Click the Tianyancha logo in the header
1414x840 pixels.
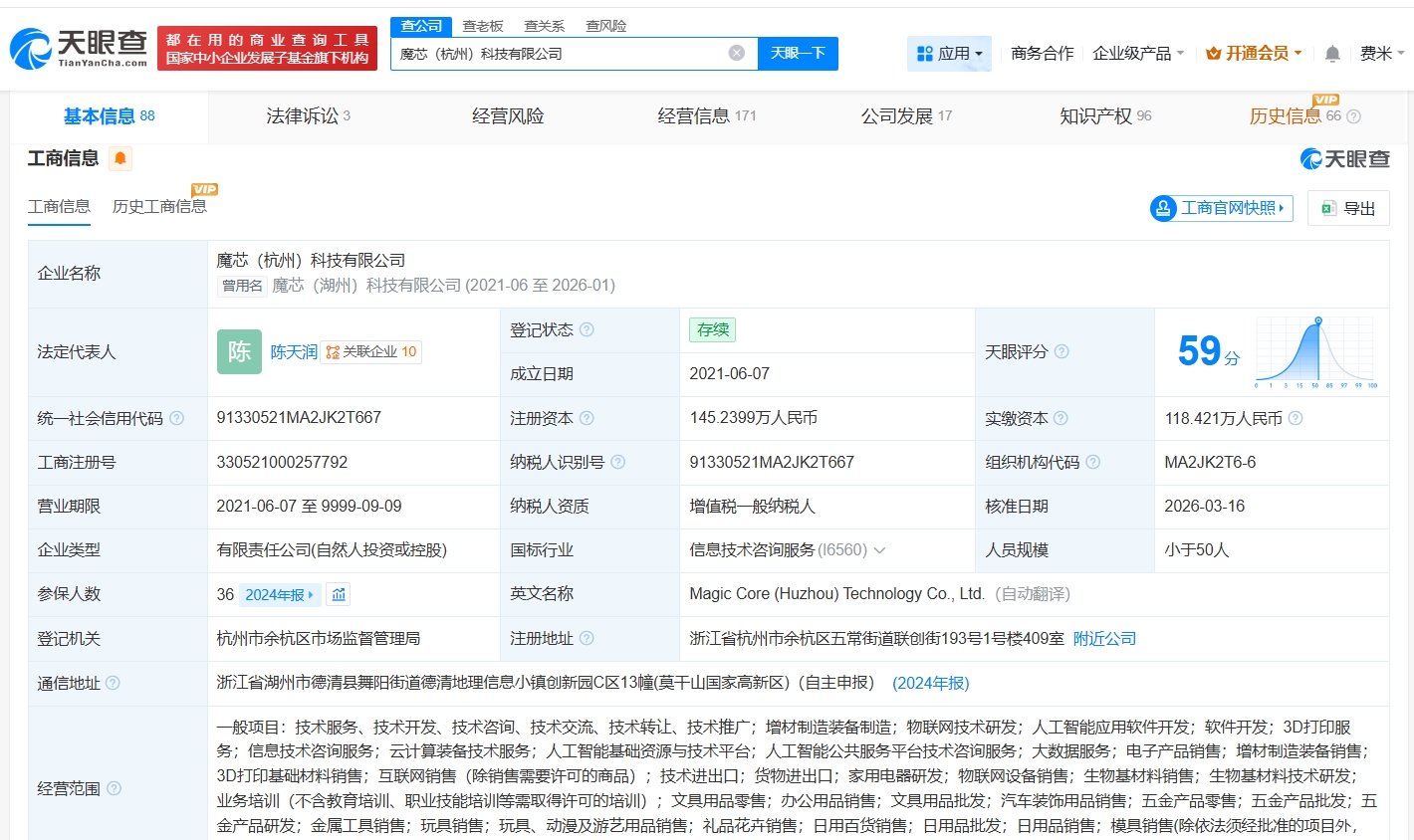(79, 48)
